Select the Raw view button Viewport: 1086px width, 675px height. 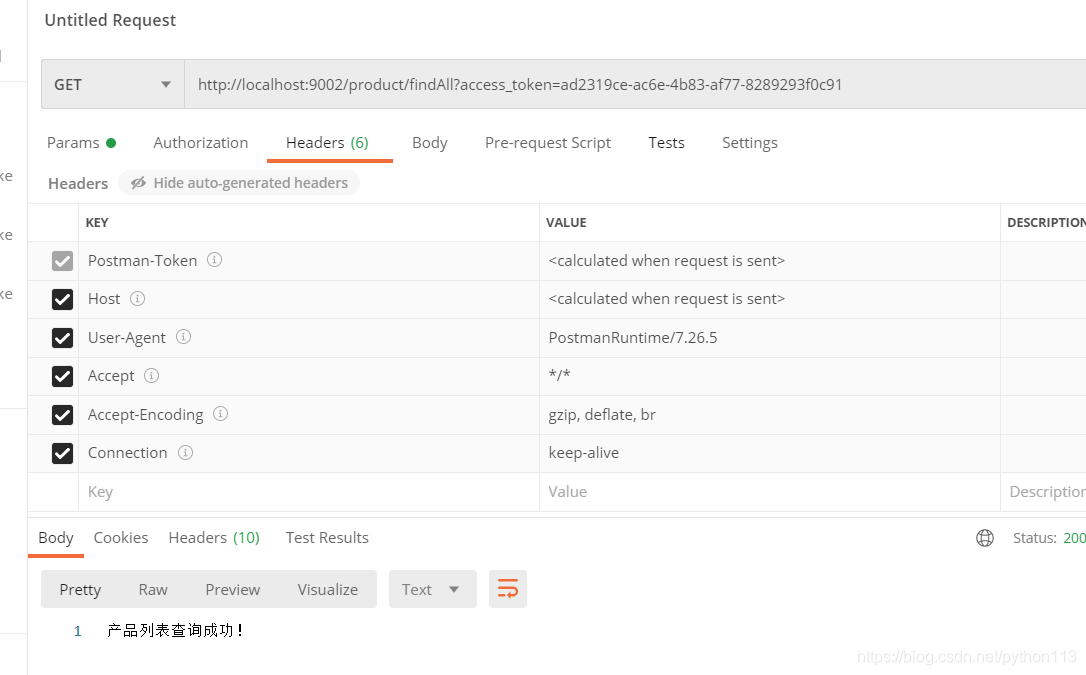(x=153, y=589)
